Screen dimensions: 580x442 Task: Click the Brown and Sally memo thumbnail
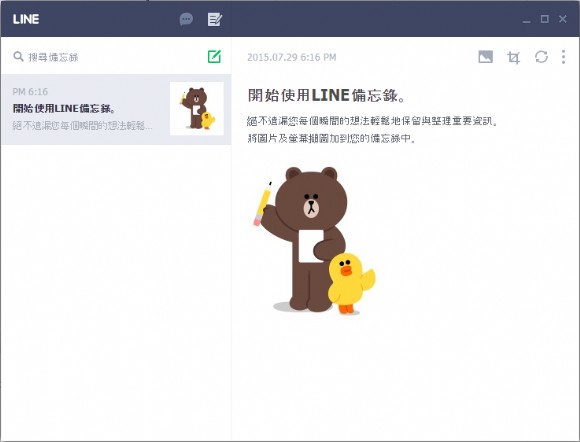pos(197,108)
